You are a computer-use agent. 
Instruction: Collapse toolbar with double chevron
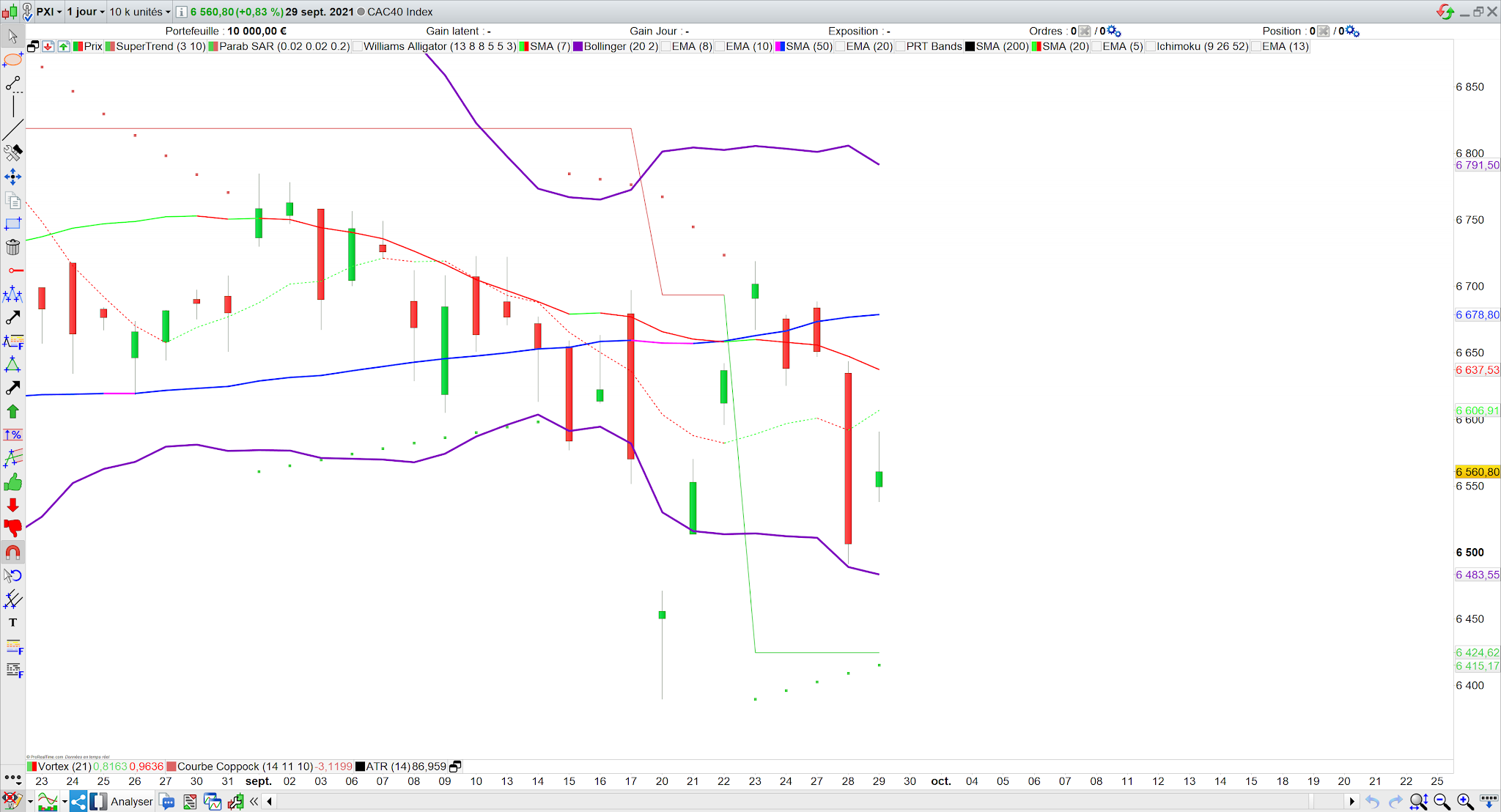[x=254, y=801]
